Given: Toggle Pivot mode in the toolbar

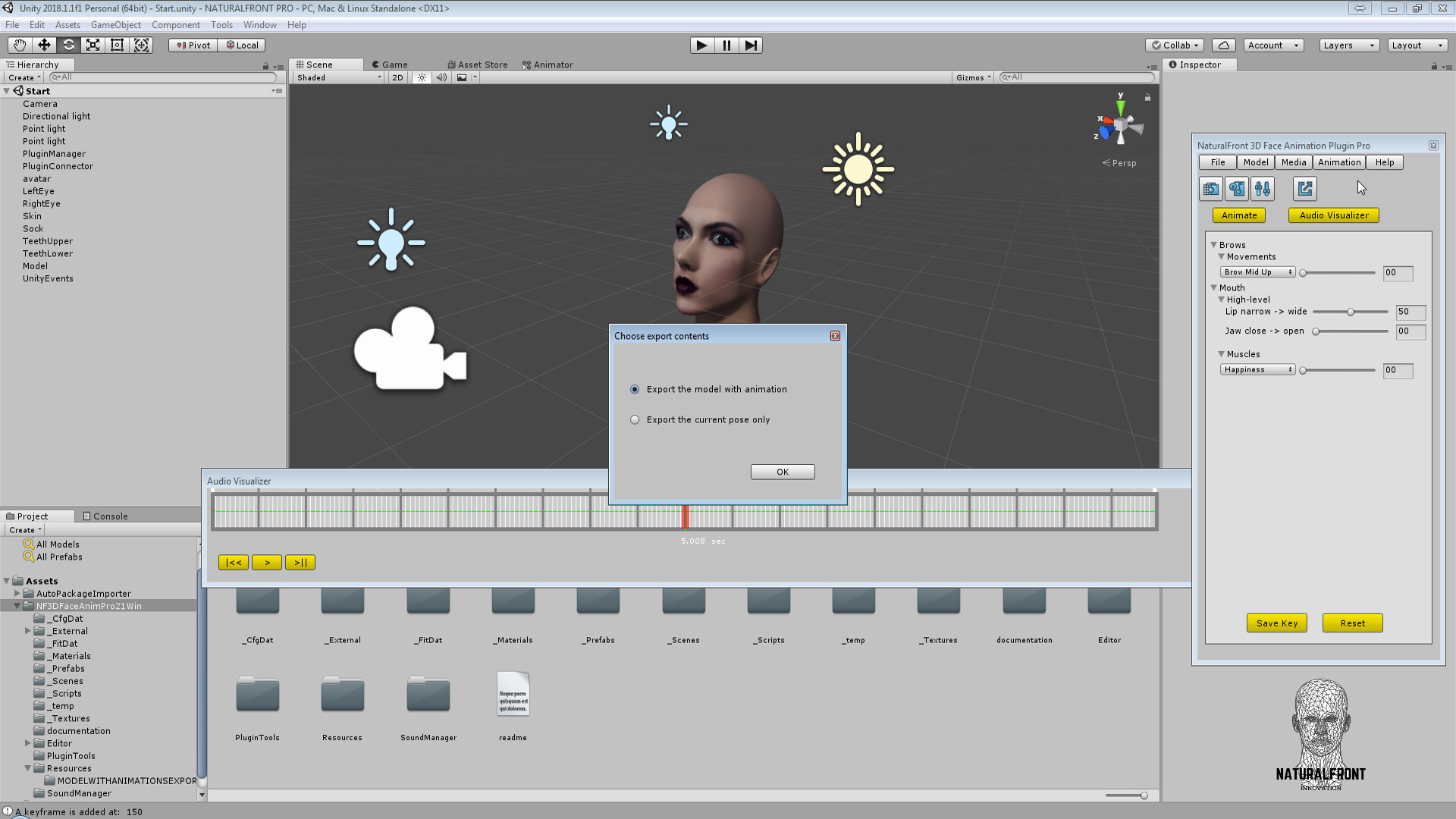Looking at the screenshot, I should point(192,45).
